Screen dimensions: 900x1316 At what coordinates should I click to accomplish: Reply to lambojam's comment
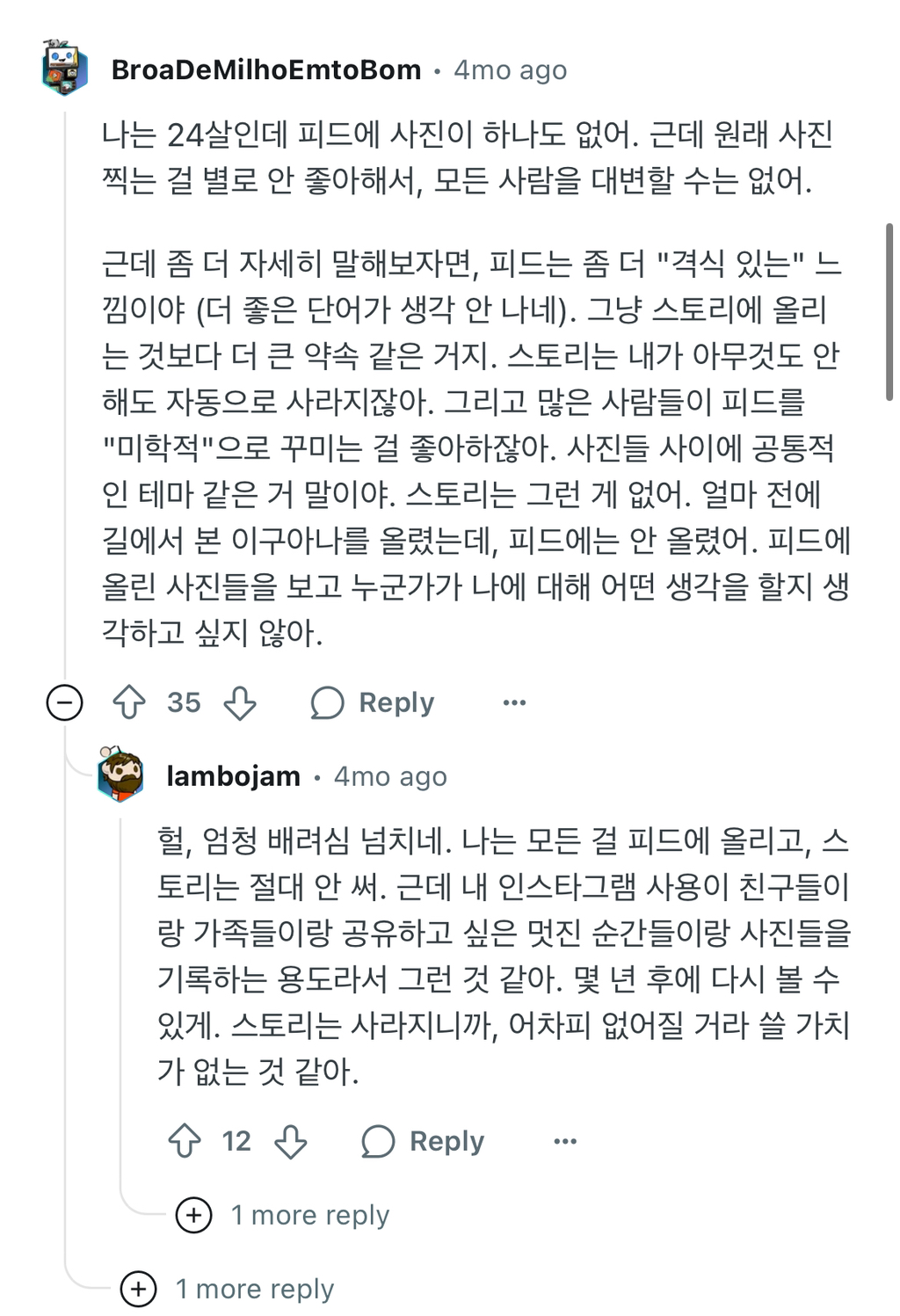click(423, 1141)
